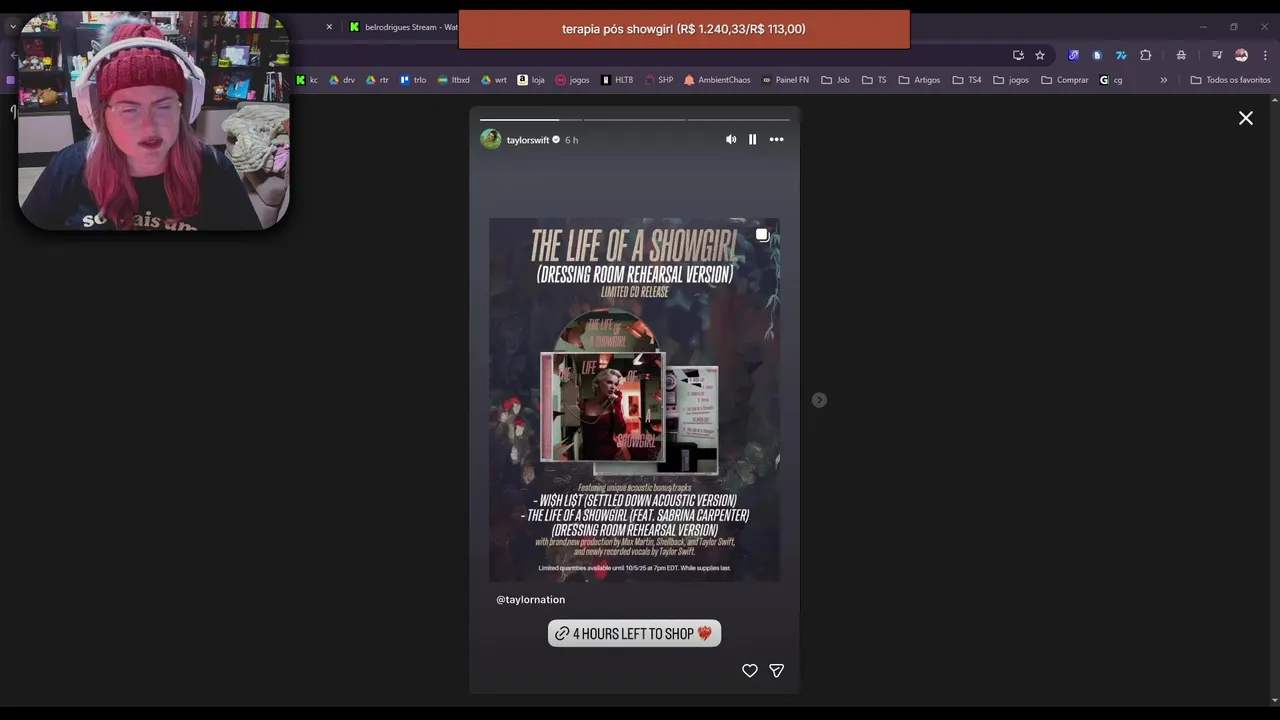1280x720 pixels.
Task: Open the browser Extensions puzzle icon
Action: click(1146, 55)
